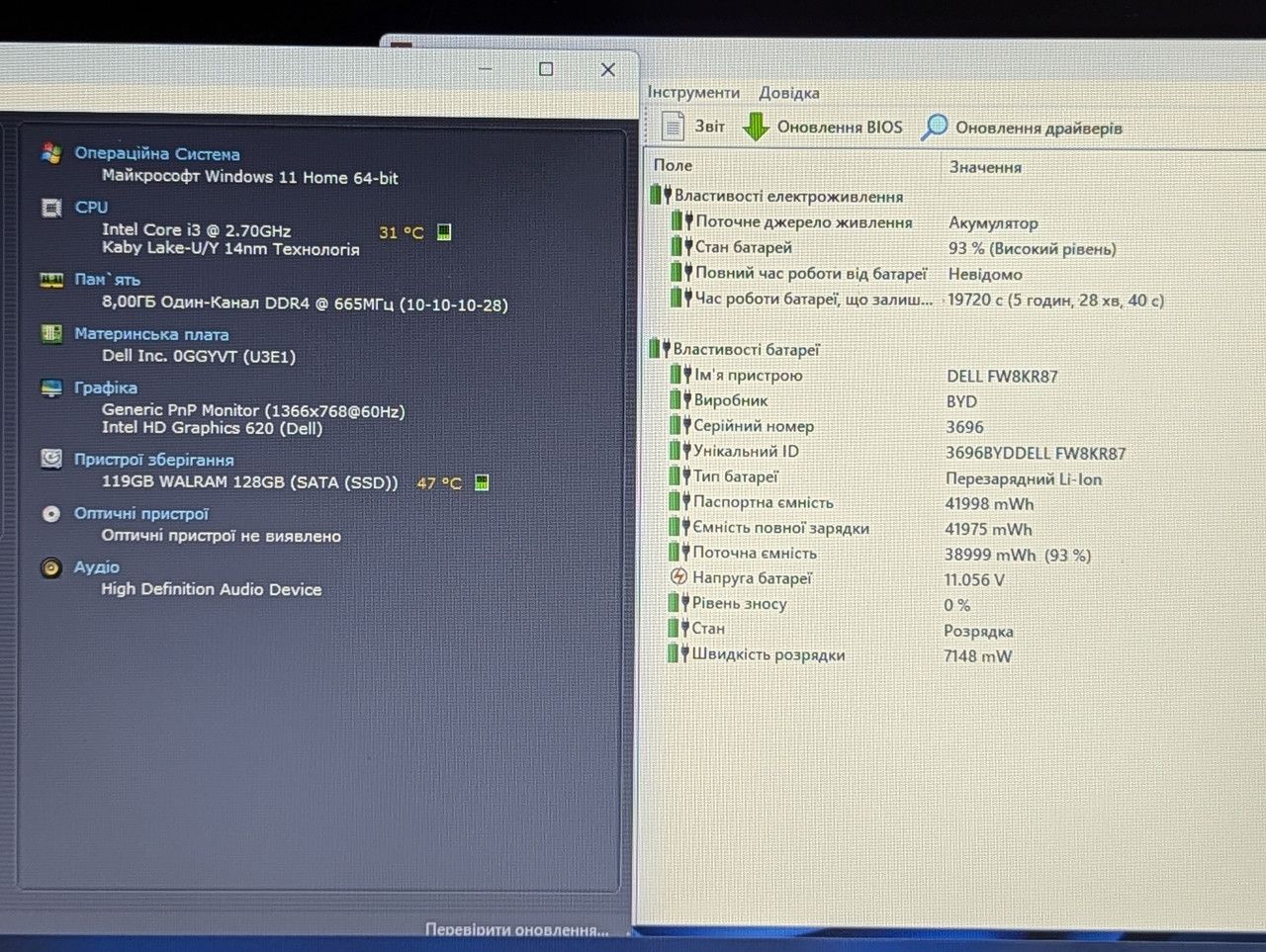
Task: Click the 11.056 V voltage value
Action: point(974,580)
